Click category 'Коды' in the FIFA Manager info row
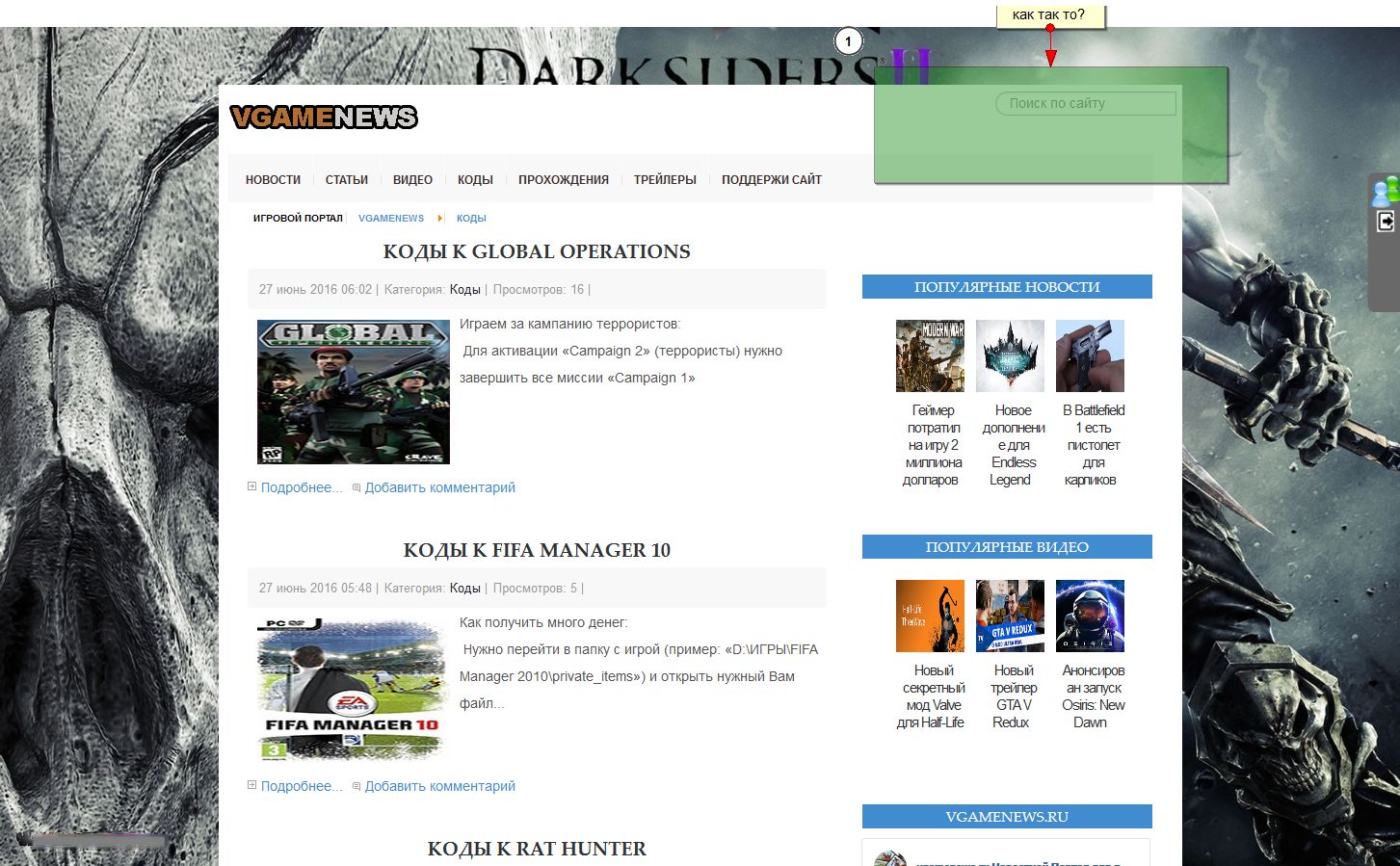Viewport: 1400px width, 866px height. point(465,588)
